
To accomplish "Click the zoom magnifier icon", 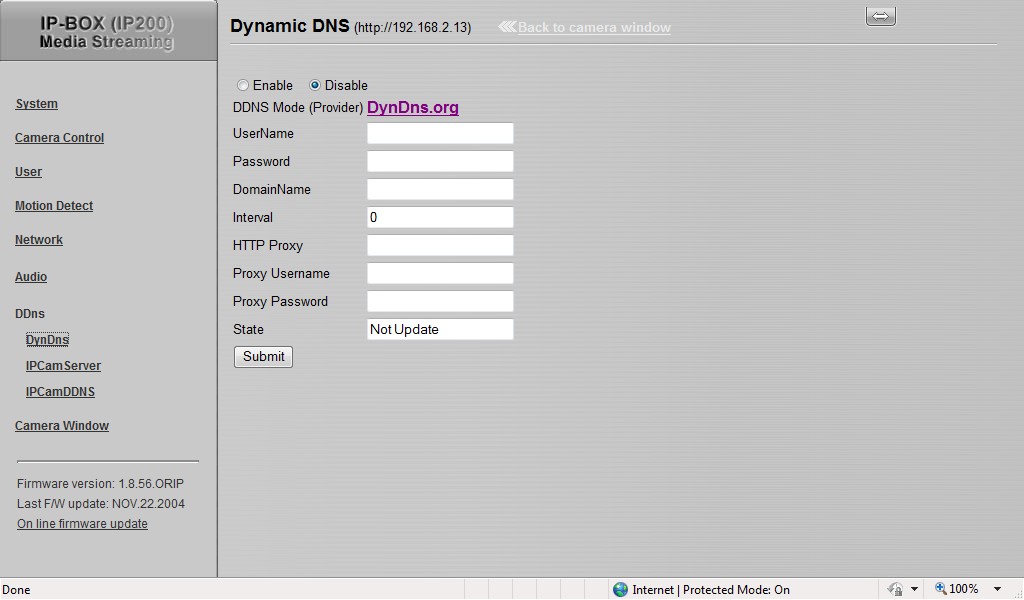I will click(x=940, y=590).
